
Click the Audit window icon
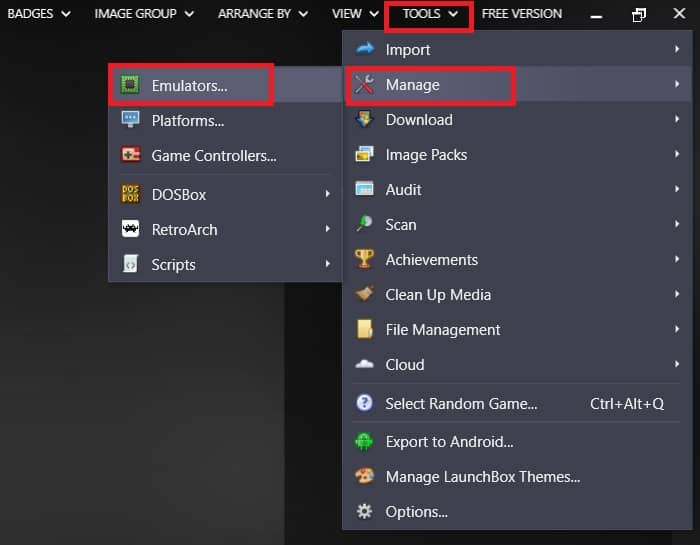pyautogui.click(x=364, y=189)
